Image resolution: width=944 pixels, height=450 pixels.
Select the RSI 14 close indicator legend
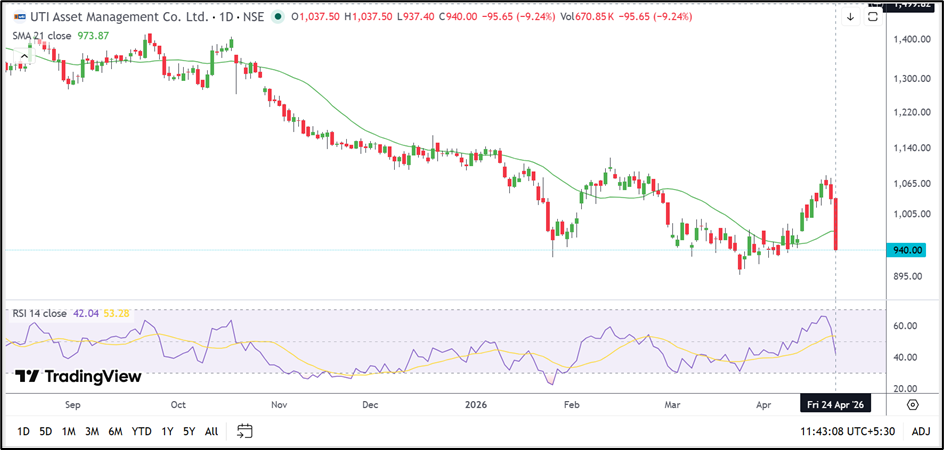click(39, 313)
